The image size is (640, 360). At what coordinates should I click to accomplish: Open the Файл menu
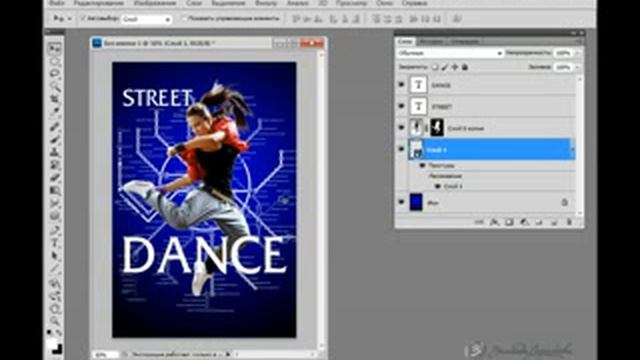pyautogui.click(x=56, y=3)
